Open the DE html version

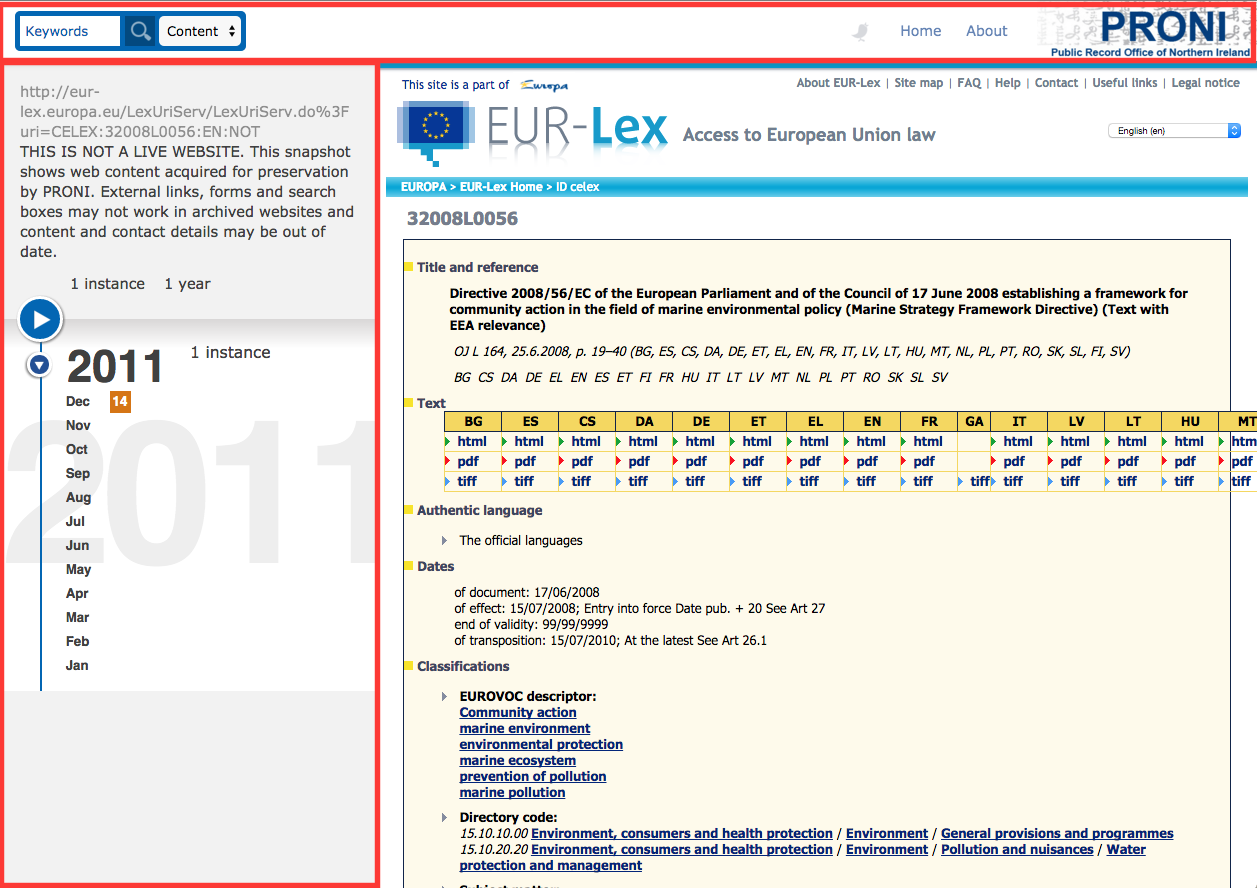[700, 441]
